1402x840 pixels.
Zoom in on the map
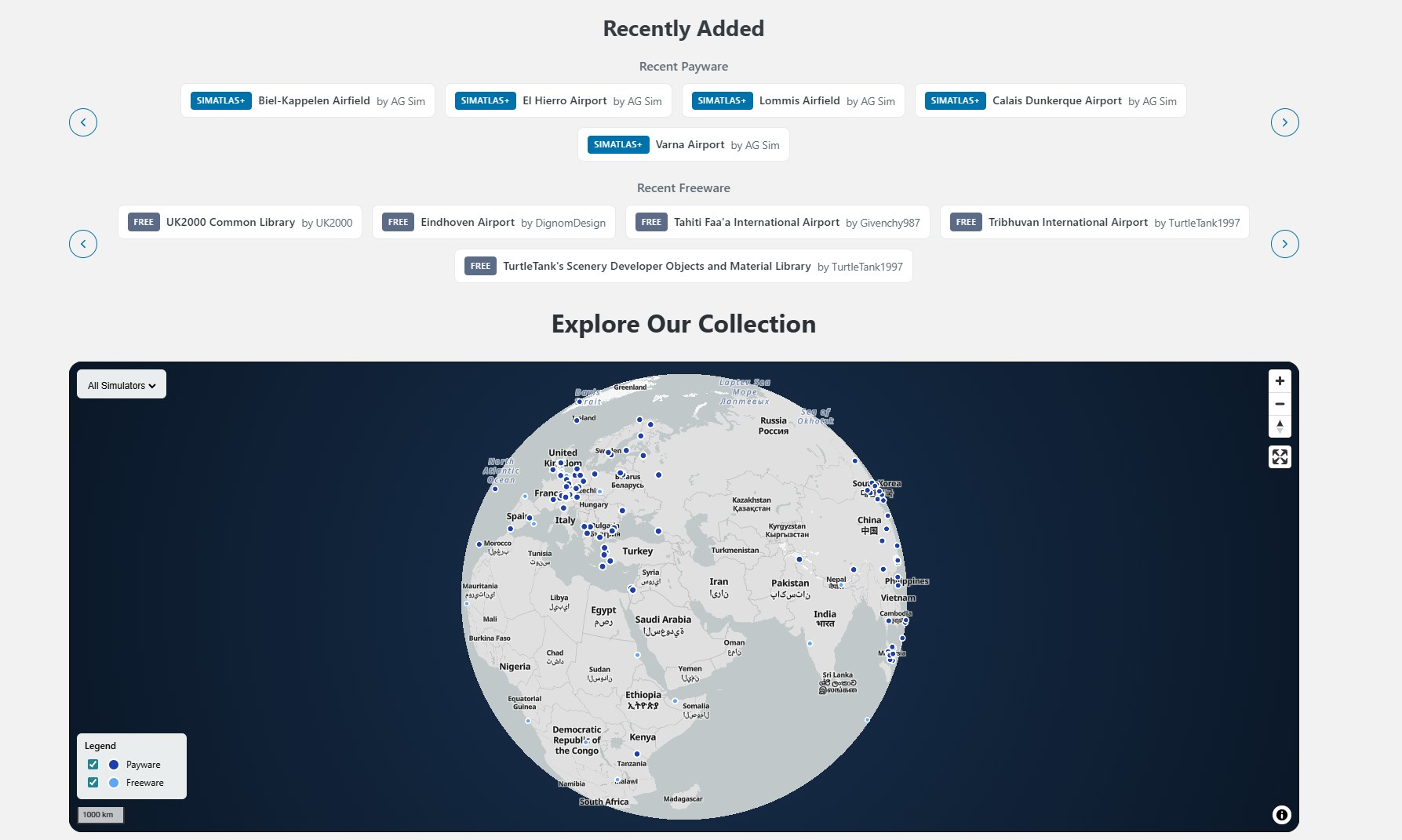(x=1280, y=381)
